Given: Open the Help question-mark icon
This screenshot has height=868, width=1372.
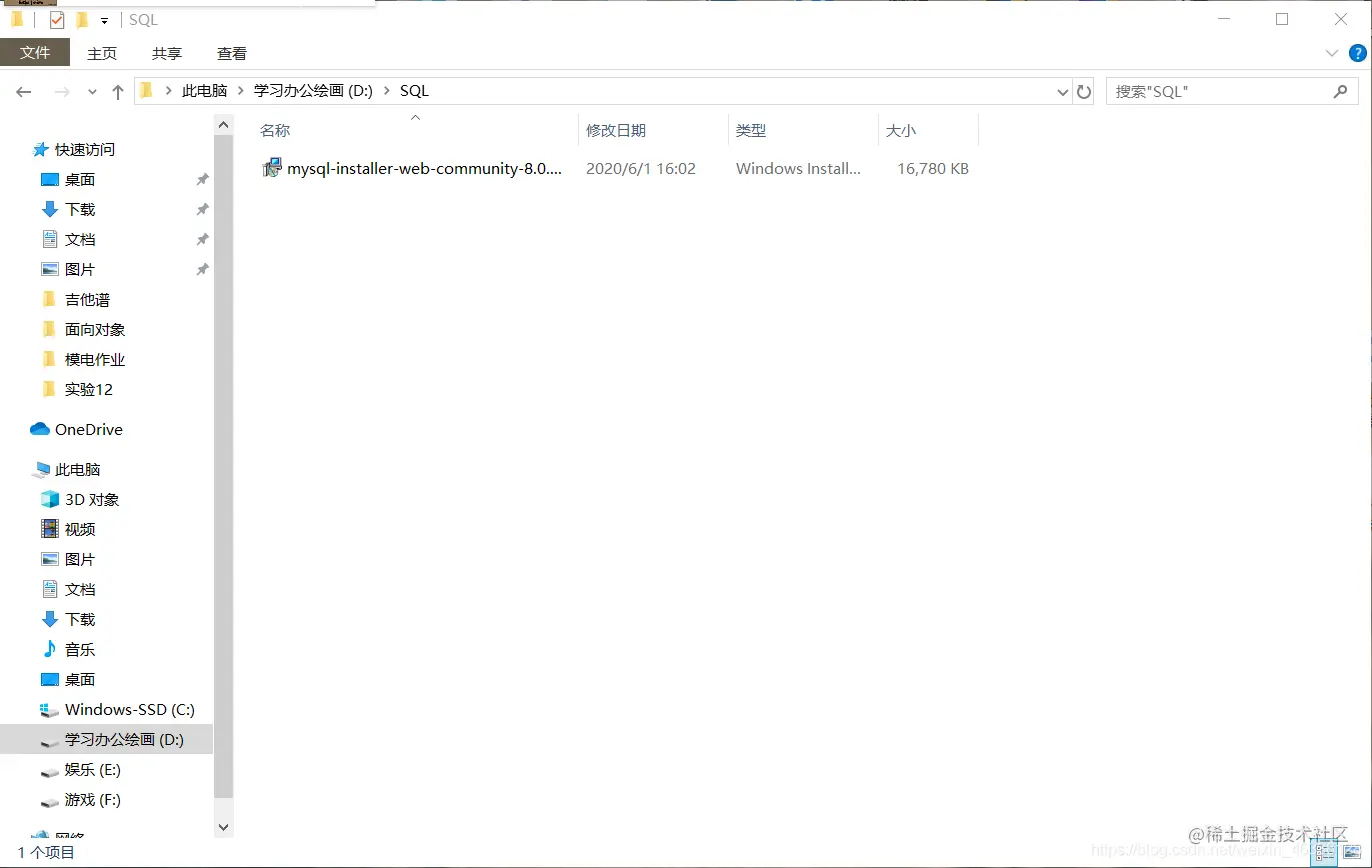Looking at the screenshot, I should point(1357,53).
